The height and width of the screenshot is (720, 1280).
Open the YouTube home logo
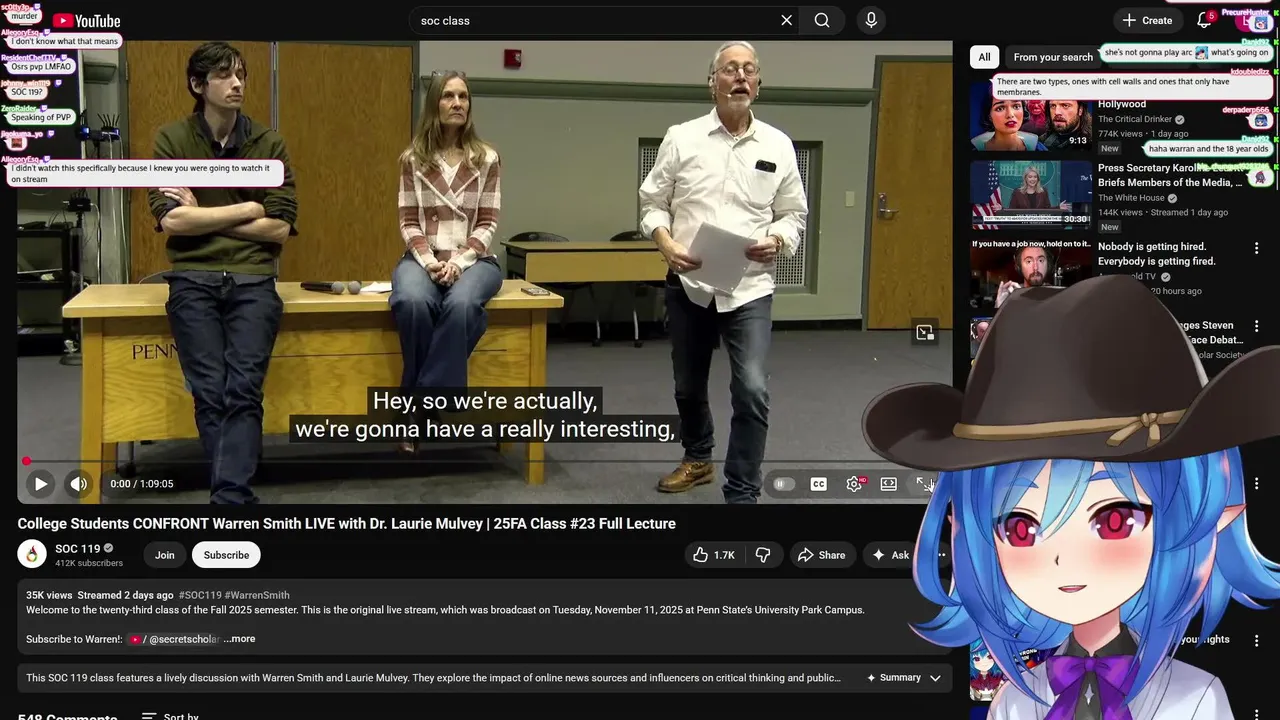[86, 20]
